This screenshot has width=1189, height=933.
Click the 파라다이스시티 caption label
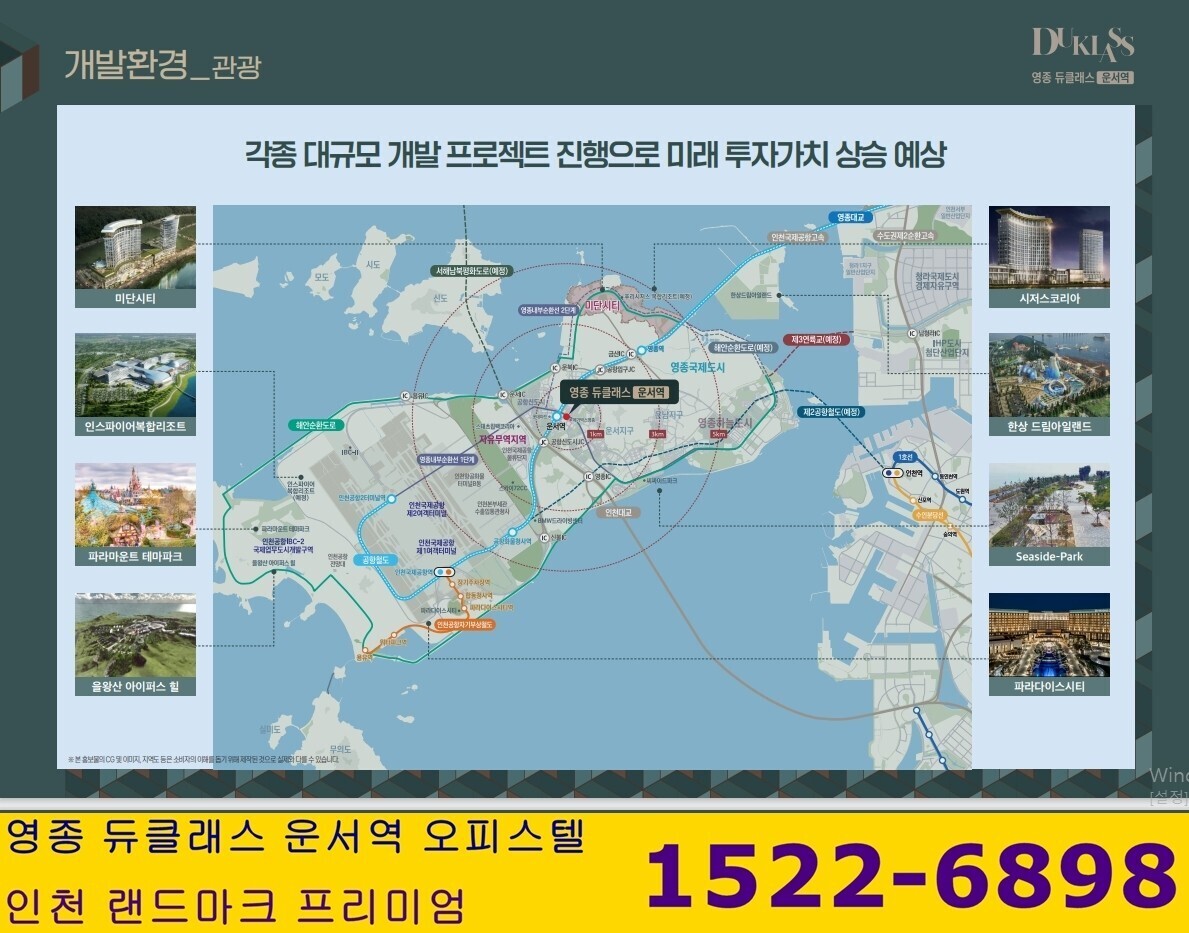pos(1049,686)
